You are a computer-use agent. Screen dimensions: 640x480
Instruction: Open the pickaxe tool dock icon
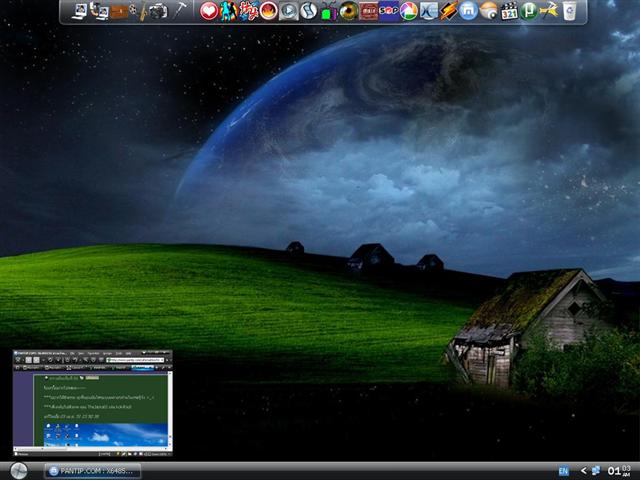(179, 11)
